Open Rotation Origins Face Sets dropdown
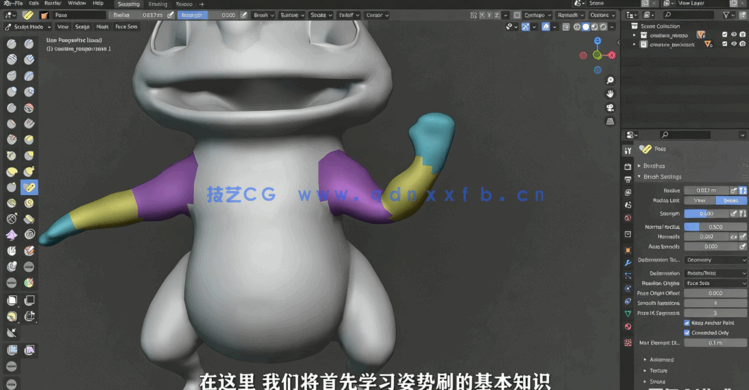 [x=716, y=283]
